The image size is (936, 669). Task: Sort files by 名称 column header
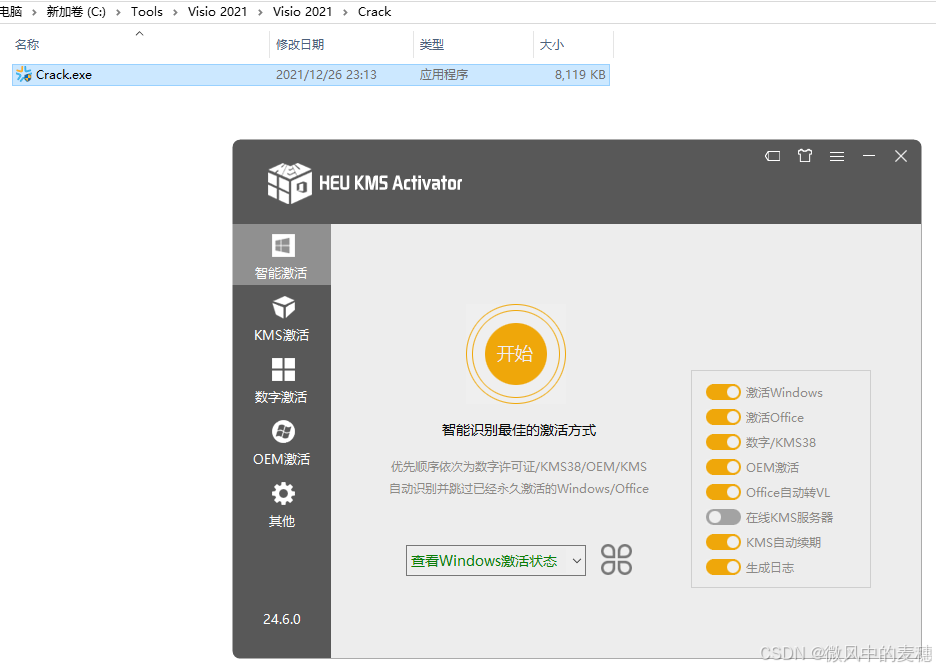(27, 45)
